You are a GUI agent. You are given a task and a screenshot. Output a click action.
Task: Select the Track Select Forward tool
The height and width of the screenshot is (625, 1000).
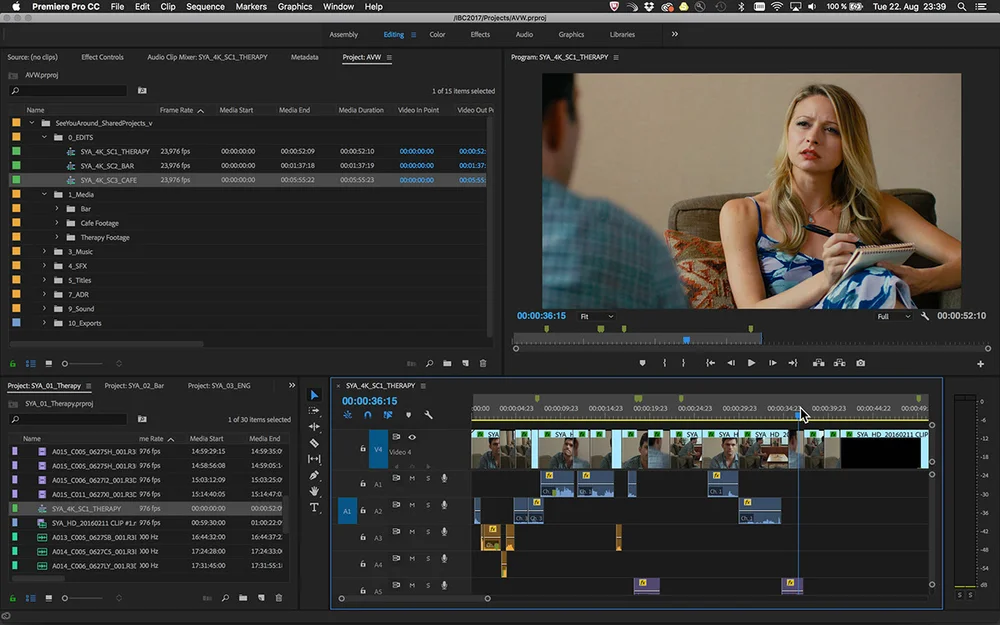[x=314, y=411]
